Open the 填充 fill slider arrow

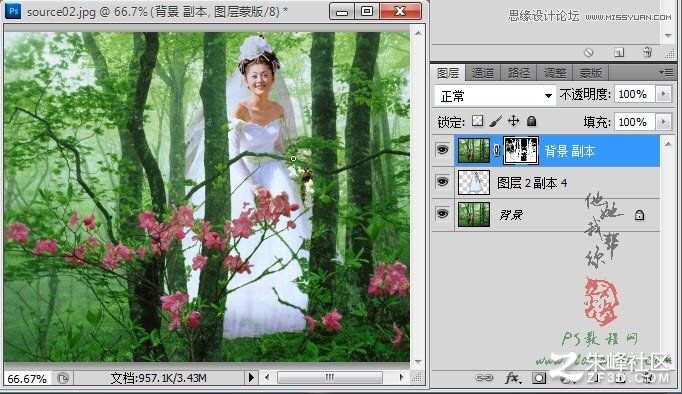pyautogui.click(x=664, y=122)
